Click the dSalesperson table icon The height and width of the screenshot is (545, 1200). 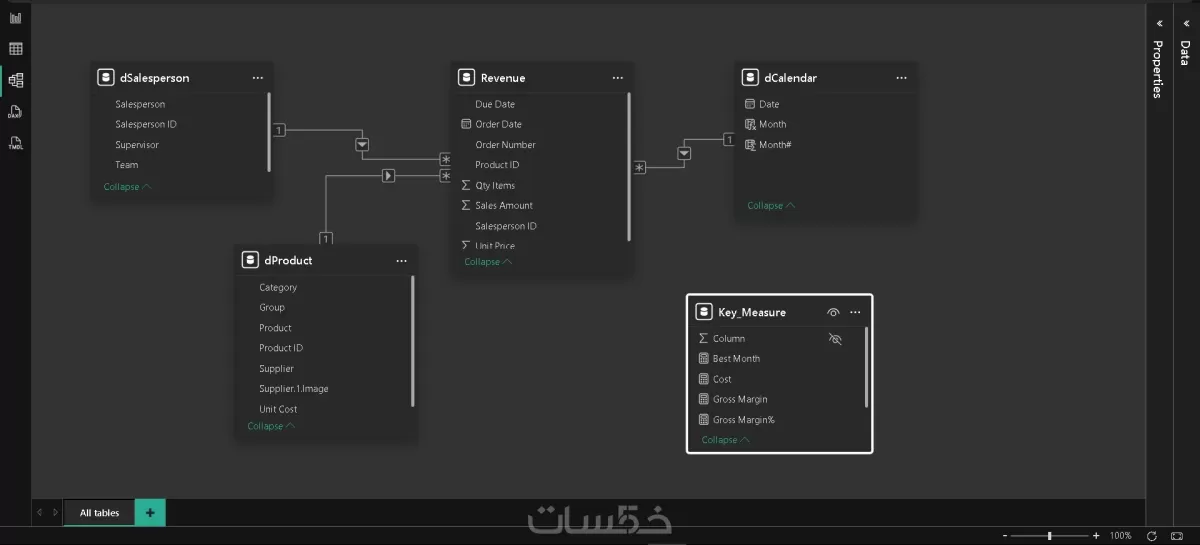click(105, 77)
